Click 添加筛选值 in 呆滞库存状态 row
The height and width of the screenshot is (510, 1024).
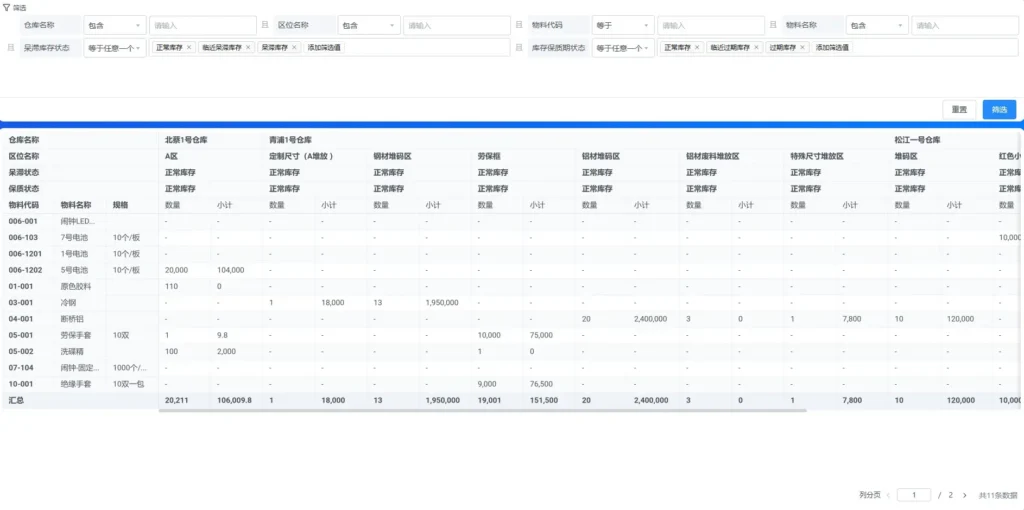pyautogui.click(x=325, y=48)
